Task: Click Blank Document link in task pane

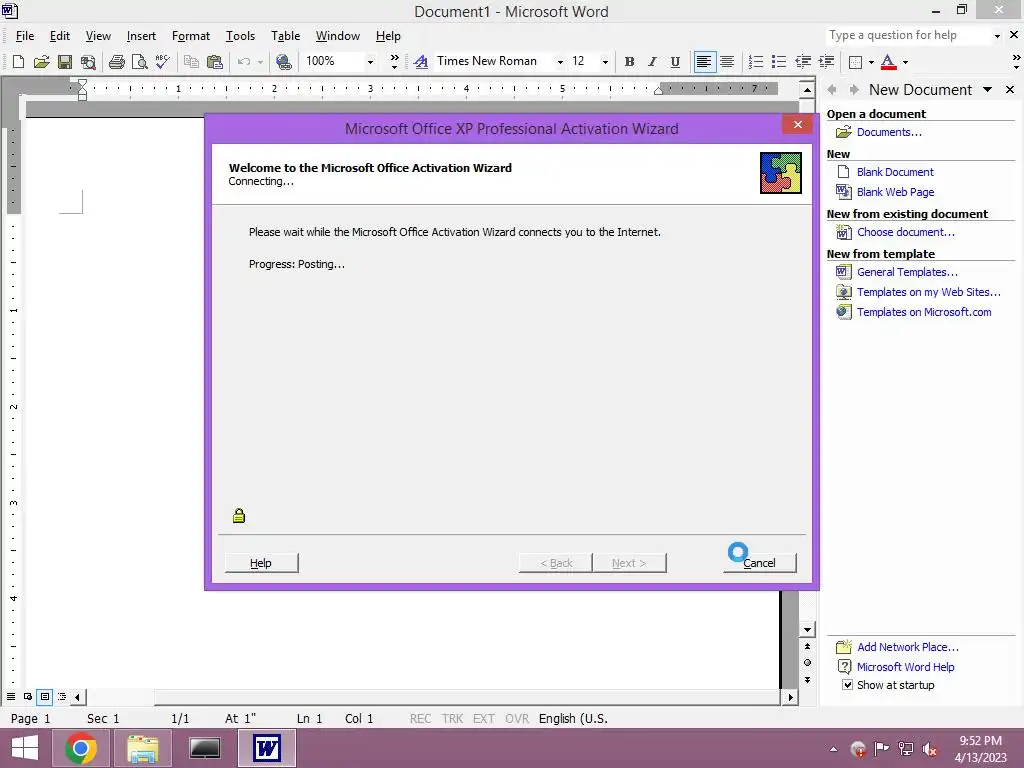Action: [x=895, y=172]
